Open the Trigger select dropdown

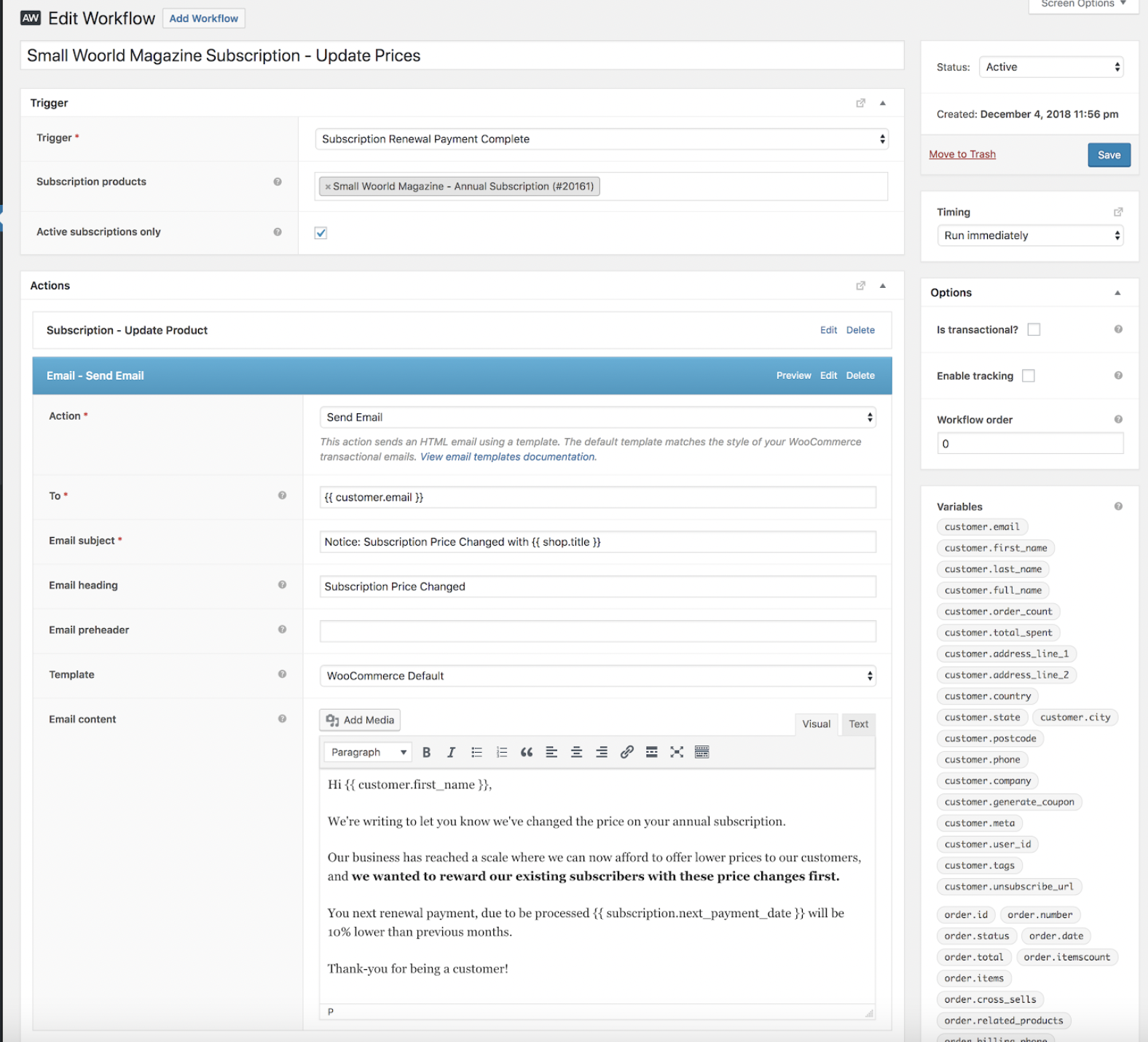click(602, 139)
